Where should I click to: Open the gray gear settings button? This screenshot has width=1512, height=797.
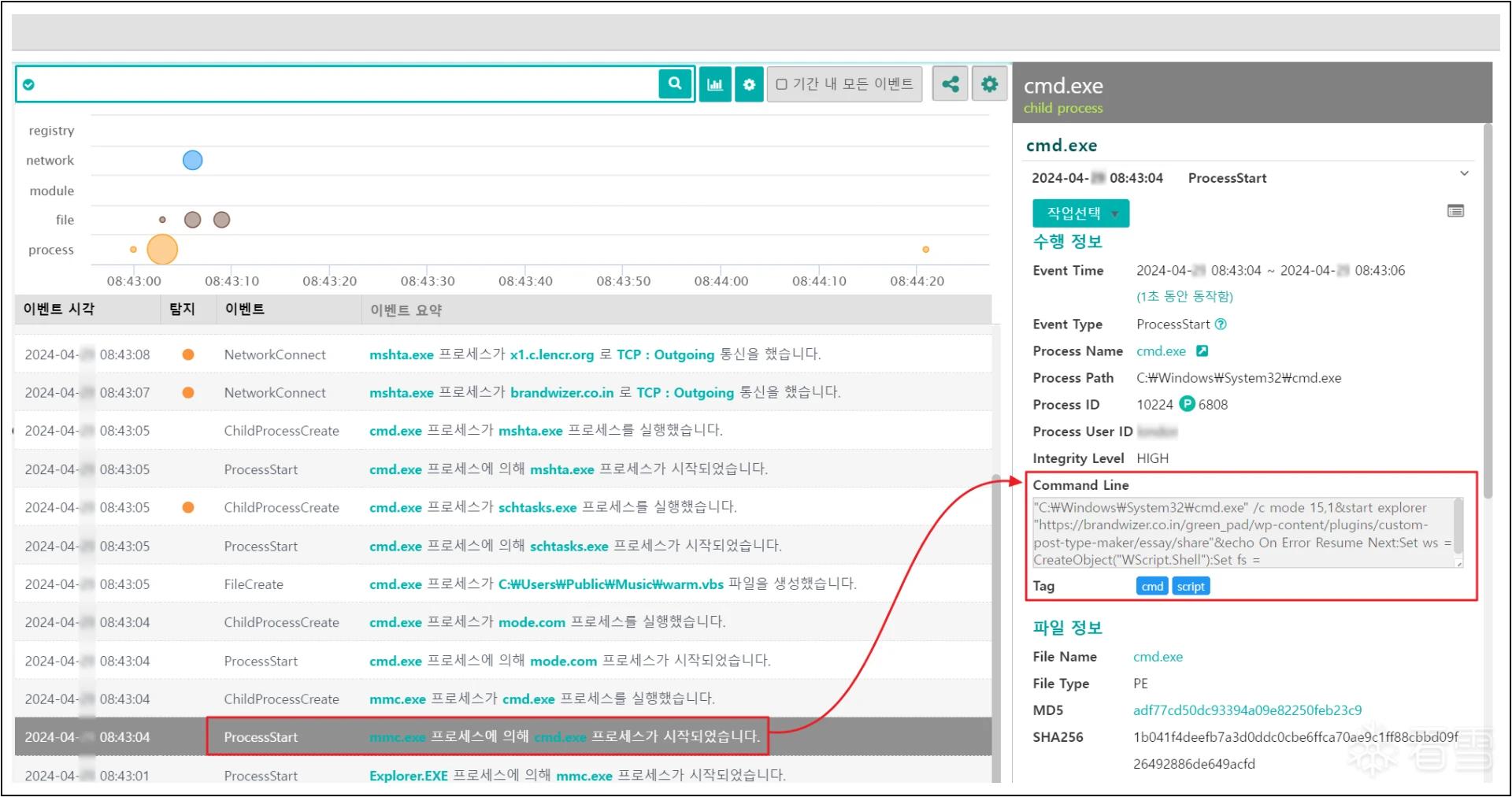(x=990, y=83)
